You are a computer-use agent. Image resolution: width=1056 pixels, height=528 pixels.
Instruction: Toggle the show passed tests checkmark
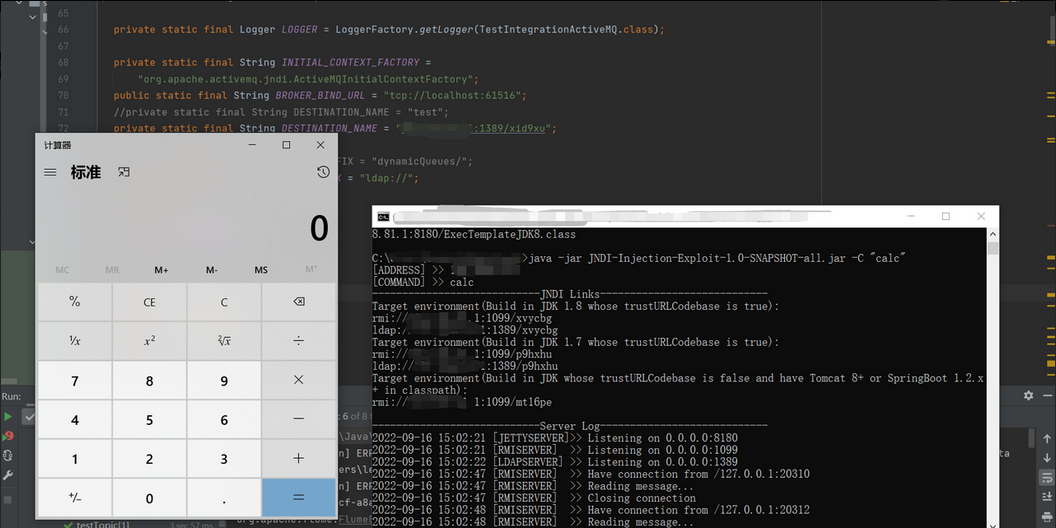pyautogui.click(x=29, y=417)
